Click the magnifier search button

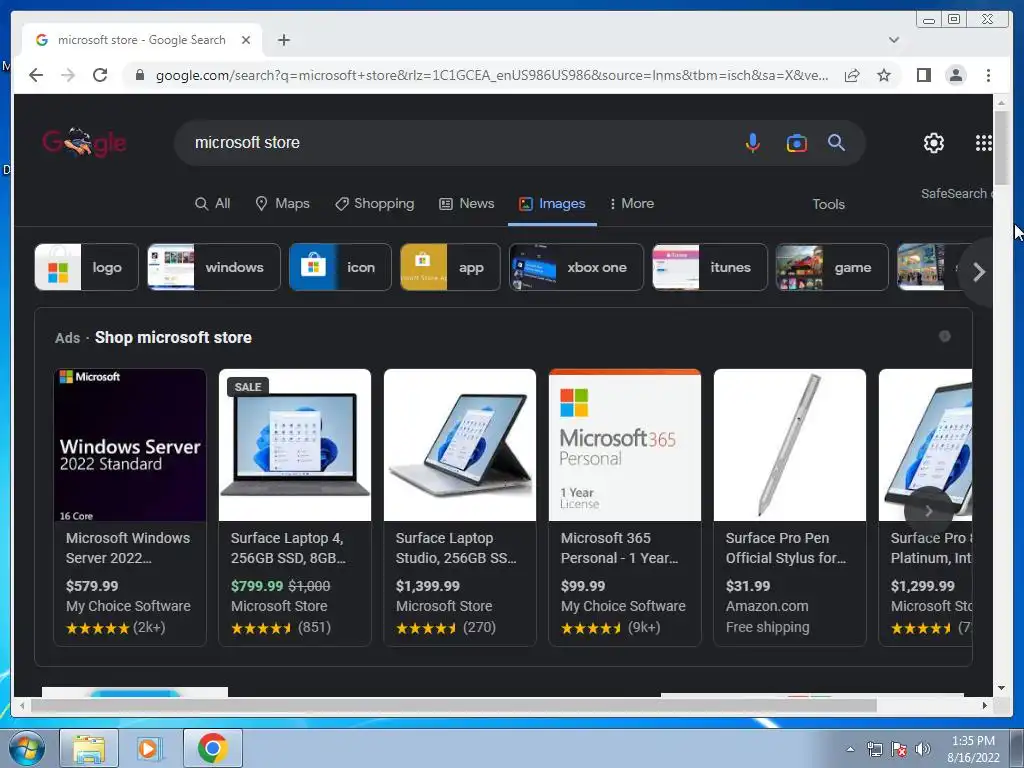(837, 142)
